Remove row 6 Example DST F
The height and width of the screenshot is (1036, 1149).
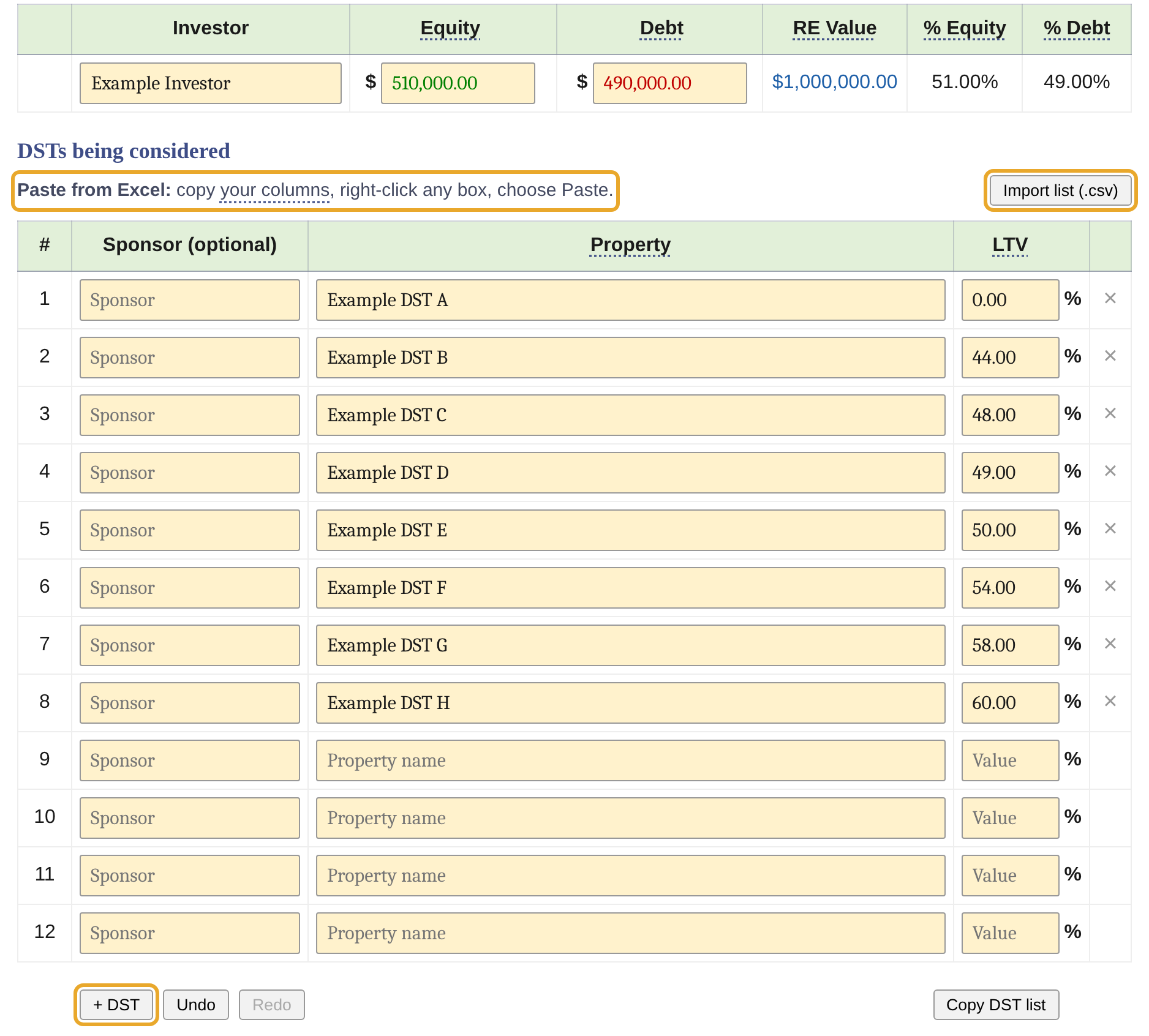1110,586
